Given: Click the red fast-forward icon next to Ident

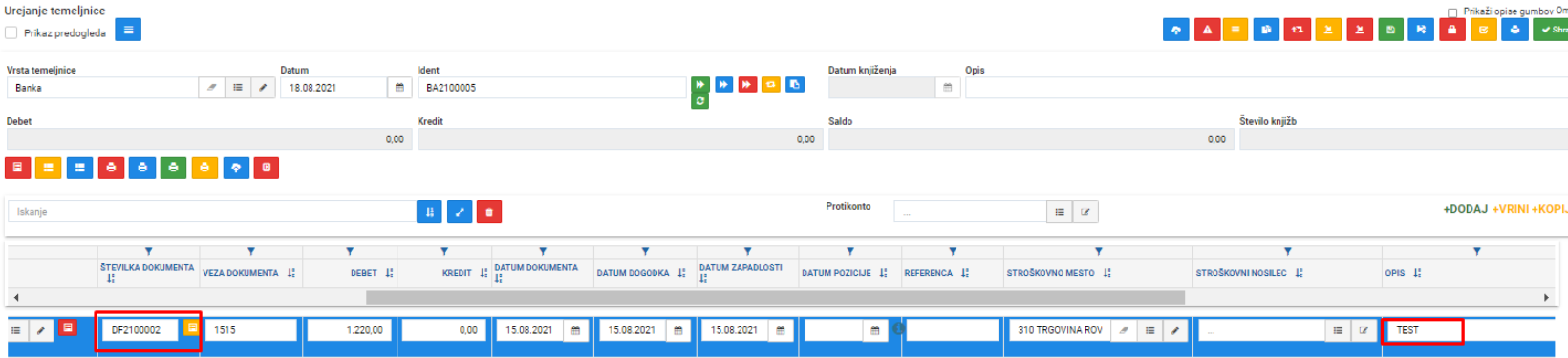Looking at the screenshot, I should (x=747, y=85).
